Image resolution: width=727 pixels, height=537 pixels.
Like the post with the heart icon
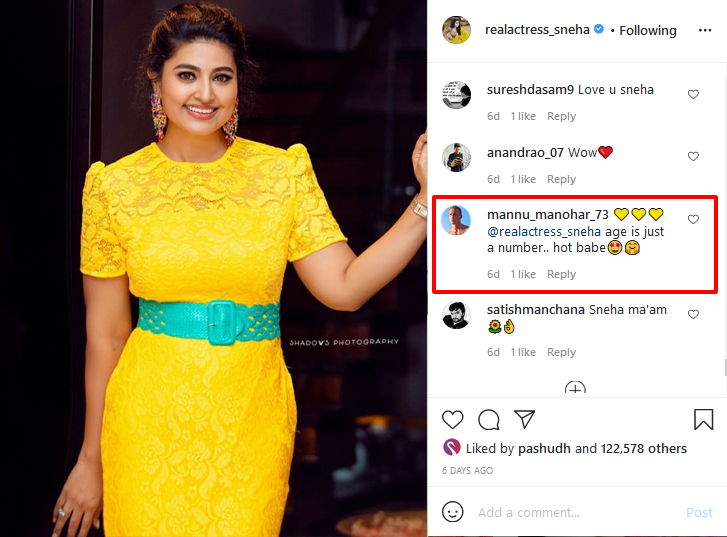[453, 420]
